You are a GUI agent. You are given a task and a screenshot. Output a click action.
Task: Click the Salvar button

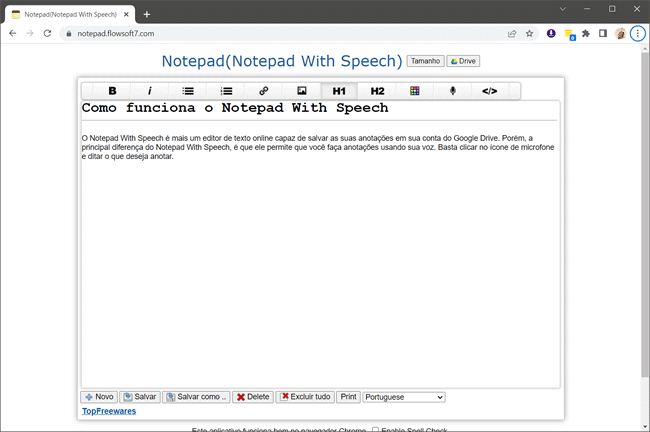(140, 397)
